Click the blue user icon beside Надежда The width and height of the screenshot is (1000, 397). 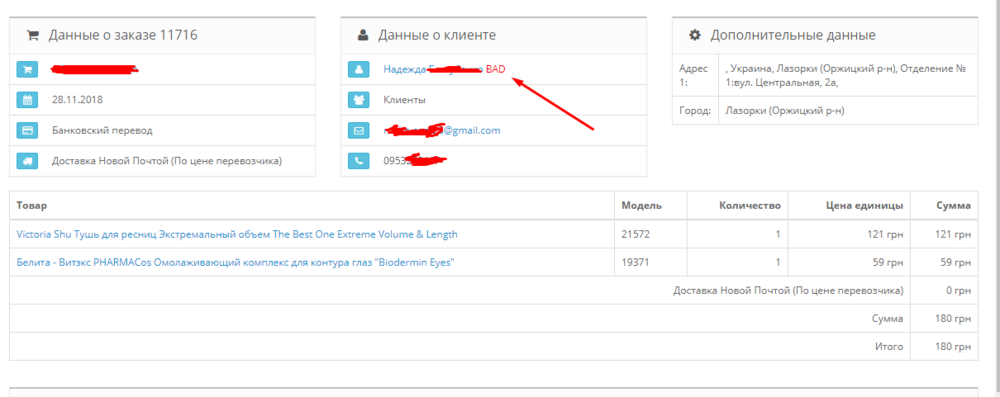(359, 70)
